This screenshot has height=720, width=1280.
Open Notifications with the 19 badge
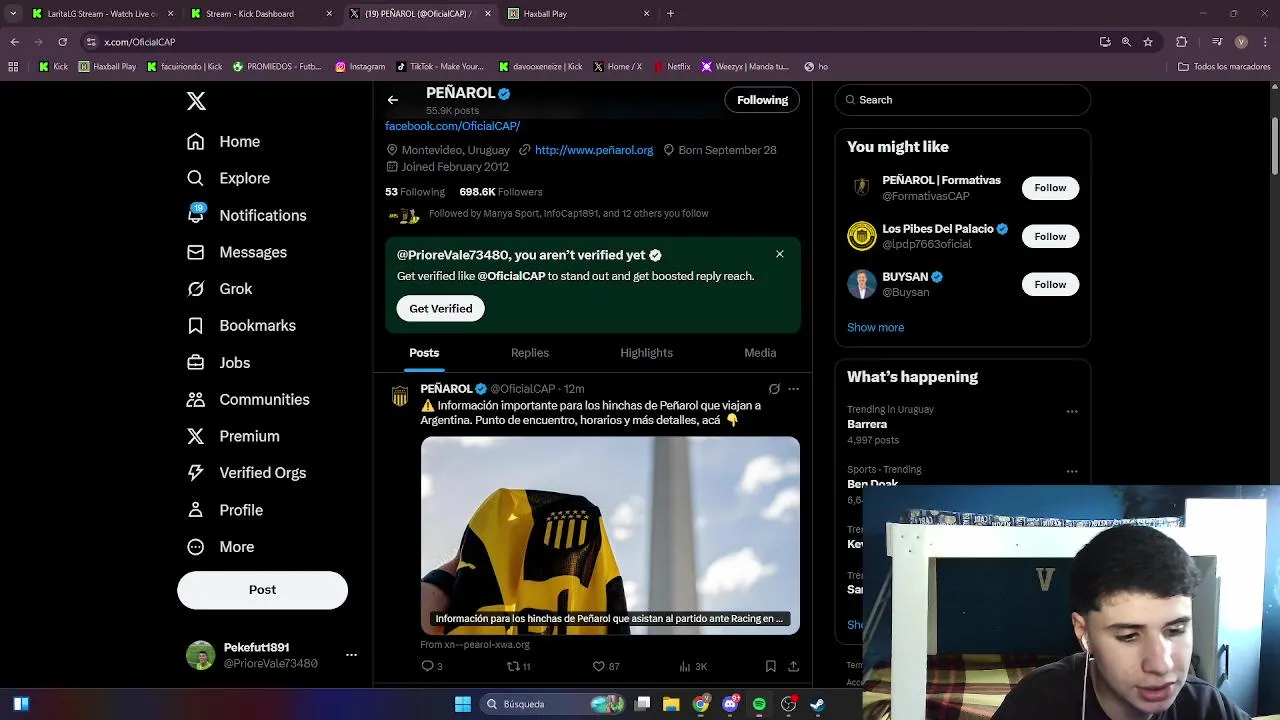pyautogui.click(x=246, y=215)
